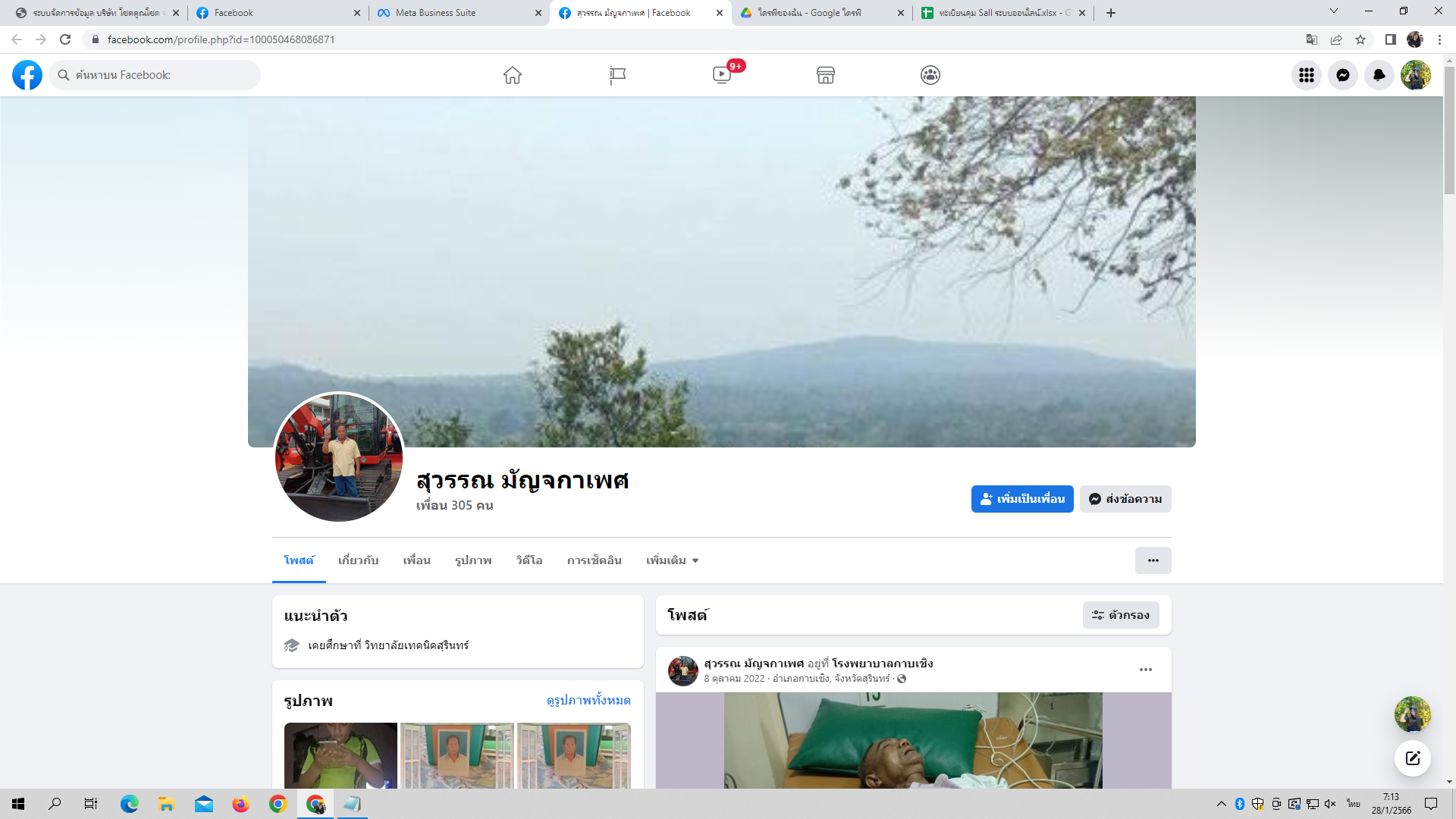This screenshot has width=1456, height=819.
Task: Click เพิ่มเป็นเพื่อน add friend button
Action: click(1022, 499)
